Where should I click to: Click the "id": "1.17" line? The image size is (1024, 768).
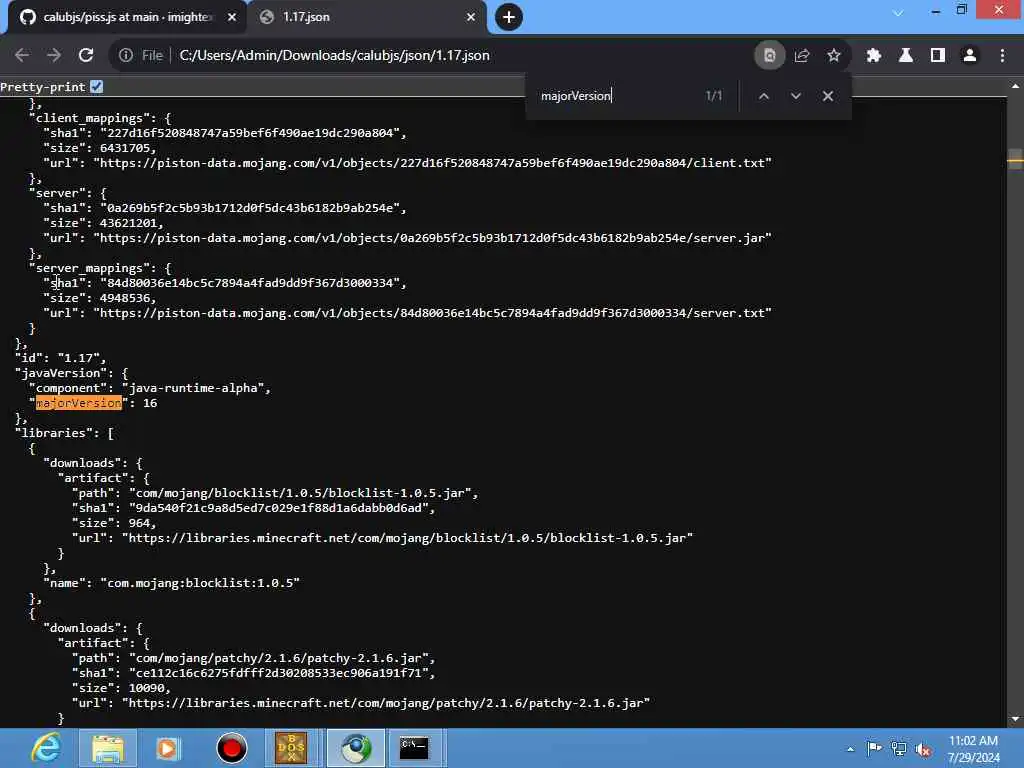[x=60, y=358]
